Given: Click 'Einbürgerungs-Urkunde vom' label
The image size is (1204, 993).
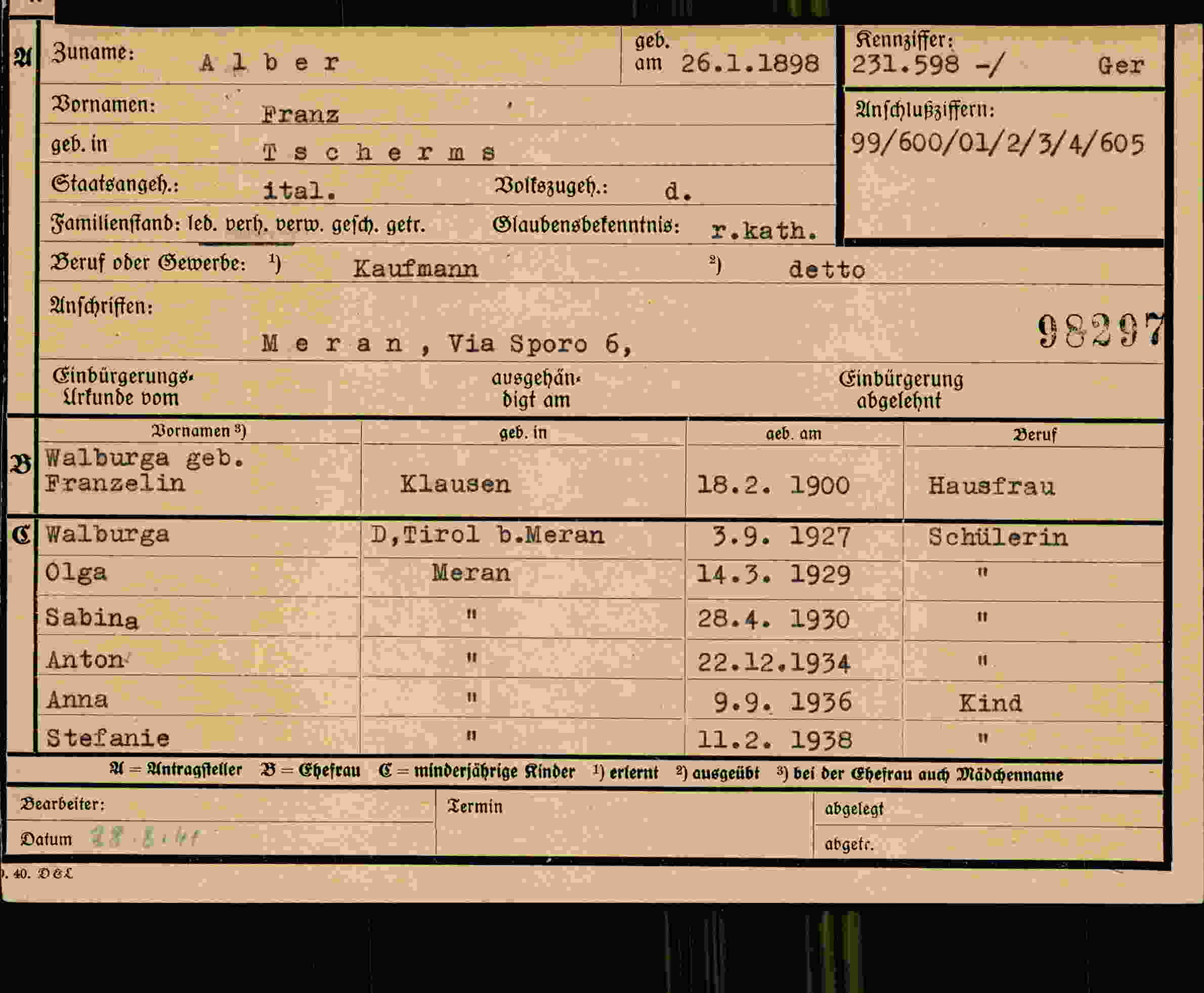Looking at the screenshot, I should (x=122, y=387).
